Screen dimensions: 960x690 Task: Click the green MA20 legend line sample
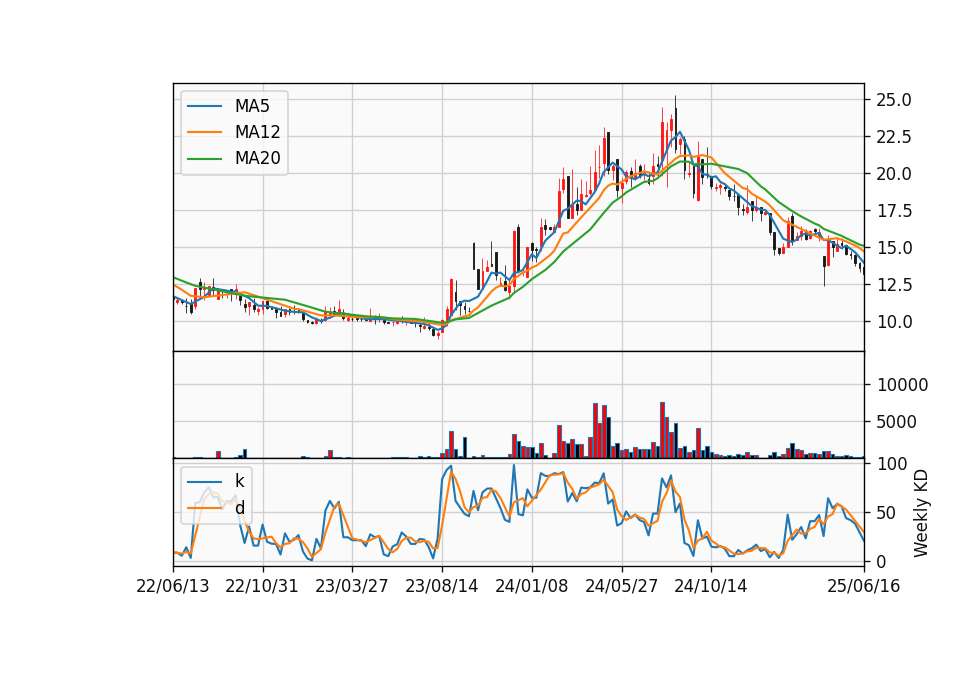coord(204,158)
